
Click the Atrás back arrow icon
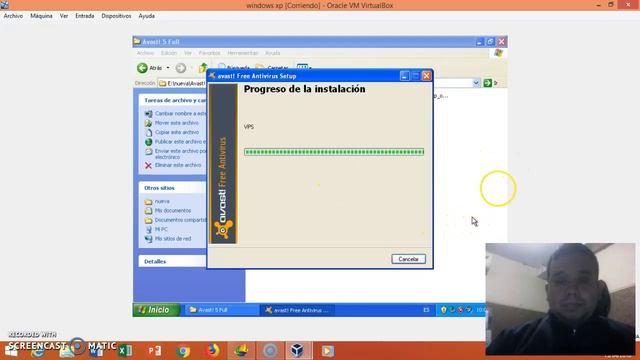click(x=142, y=68)
